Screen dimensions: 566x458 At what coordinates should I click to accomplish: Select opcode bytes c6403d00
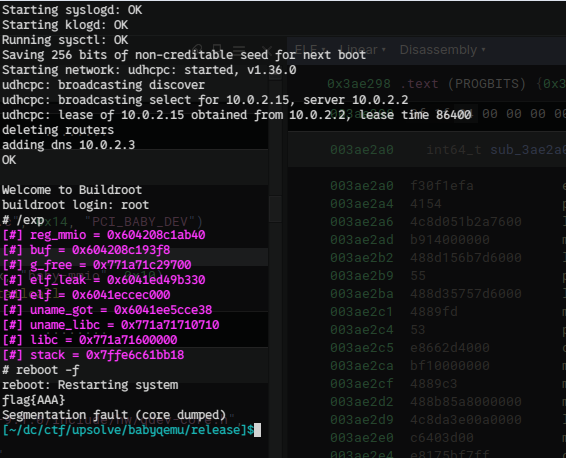tap(442, 438)
